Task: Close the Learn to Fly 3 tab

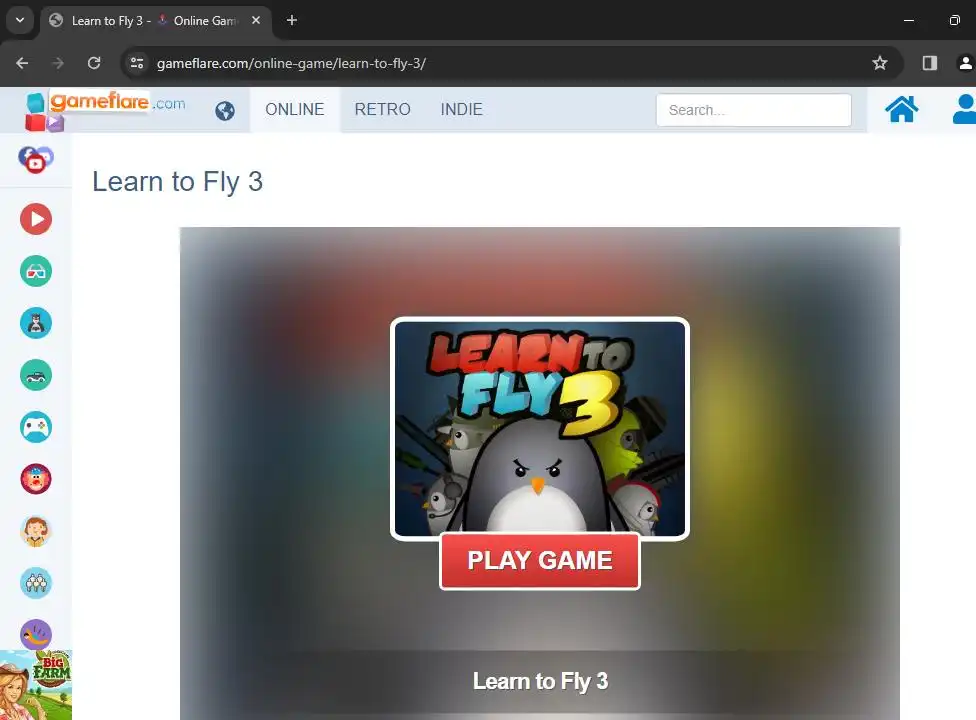Action: [x=256, y=21]
